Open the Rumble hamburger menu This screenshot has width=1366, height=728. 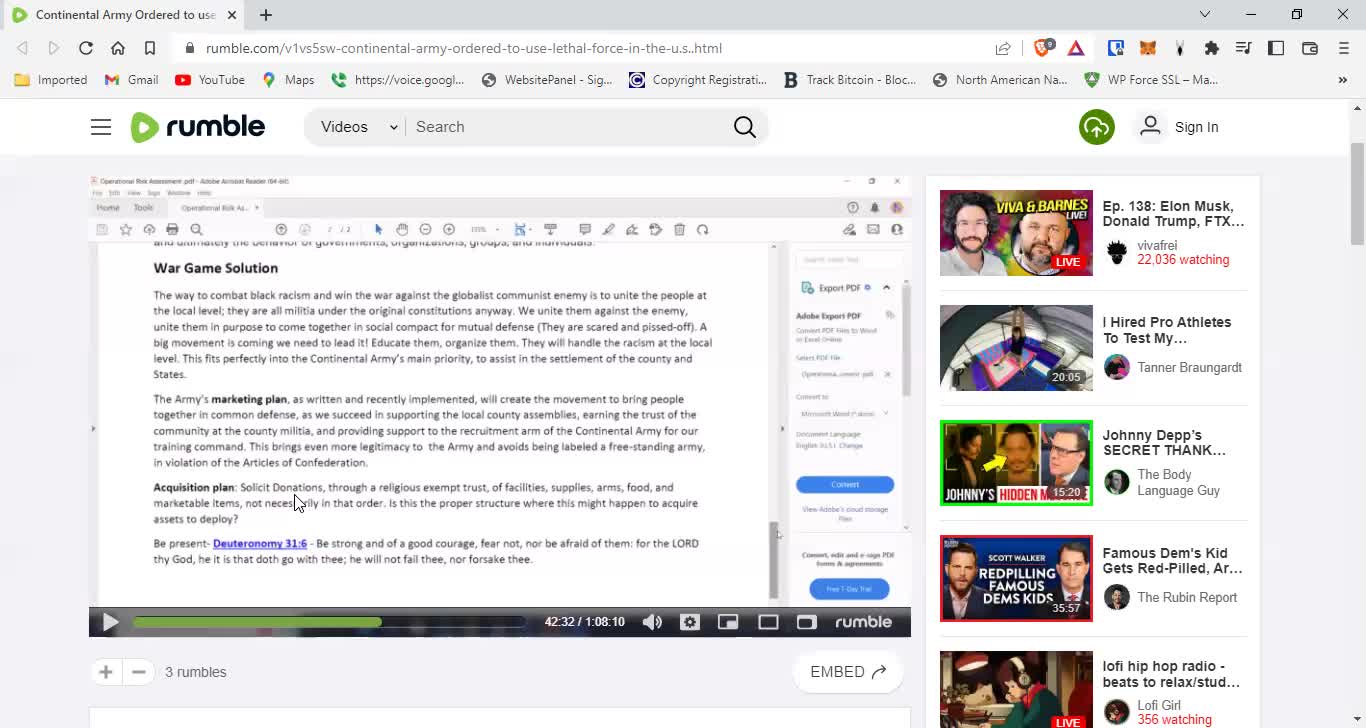point(101,127)
